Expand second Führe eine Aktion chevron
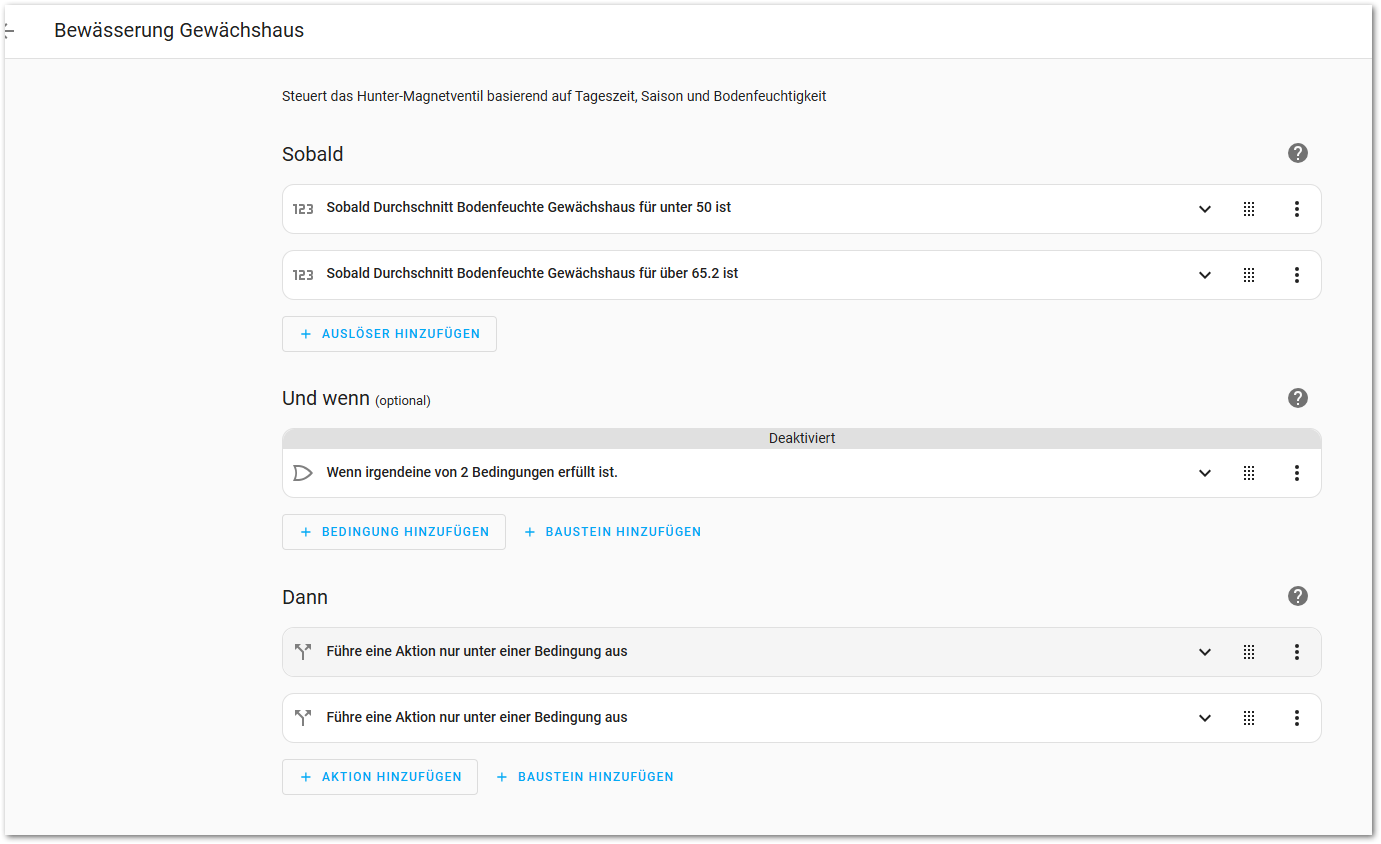This screenshot has height=844, width=1381. point(1205,718)
